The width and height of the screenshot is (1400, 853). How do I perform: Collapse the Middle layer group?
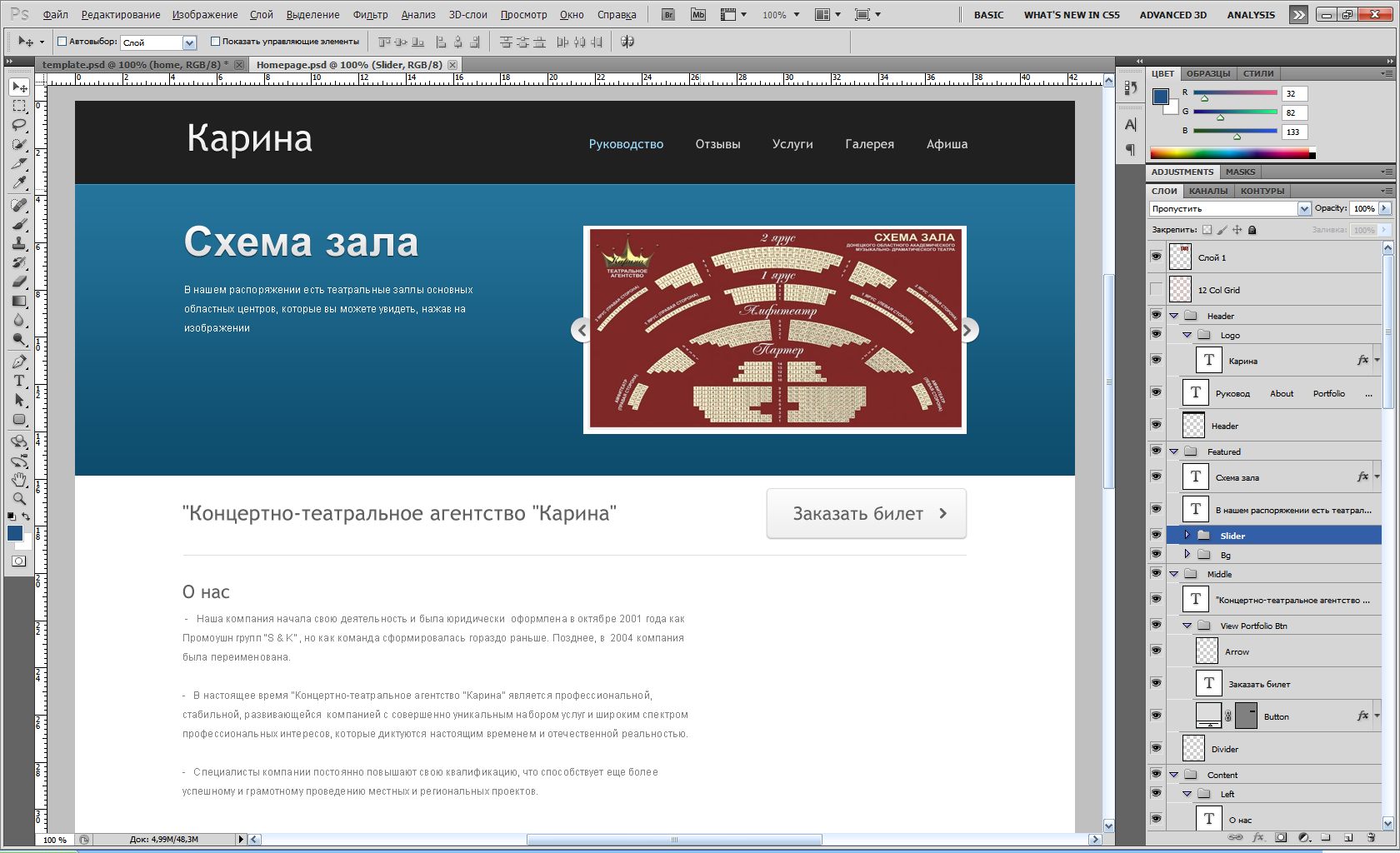pyautogui.click(x=1174, y=574)
